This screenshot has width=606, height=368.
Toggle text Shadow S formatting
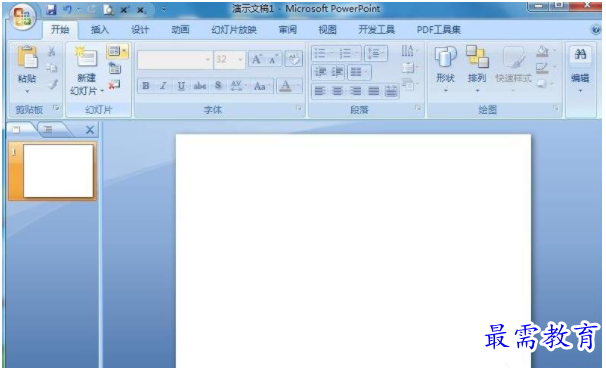pos(218,86)
